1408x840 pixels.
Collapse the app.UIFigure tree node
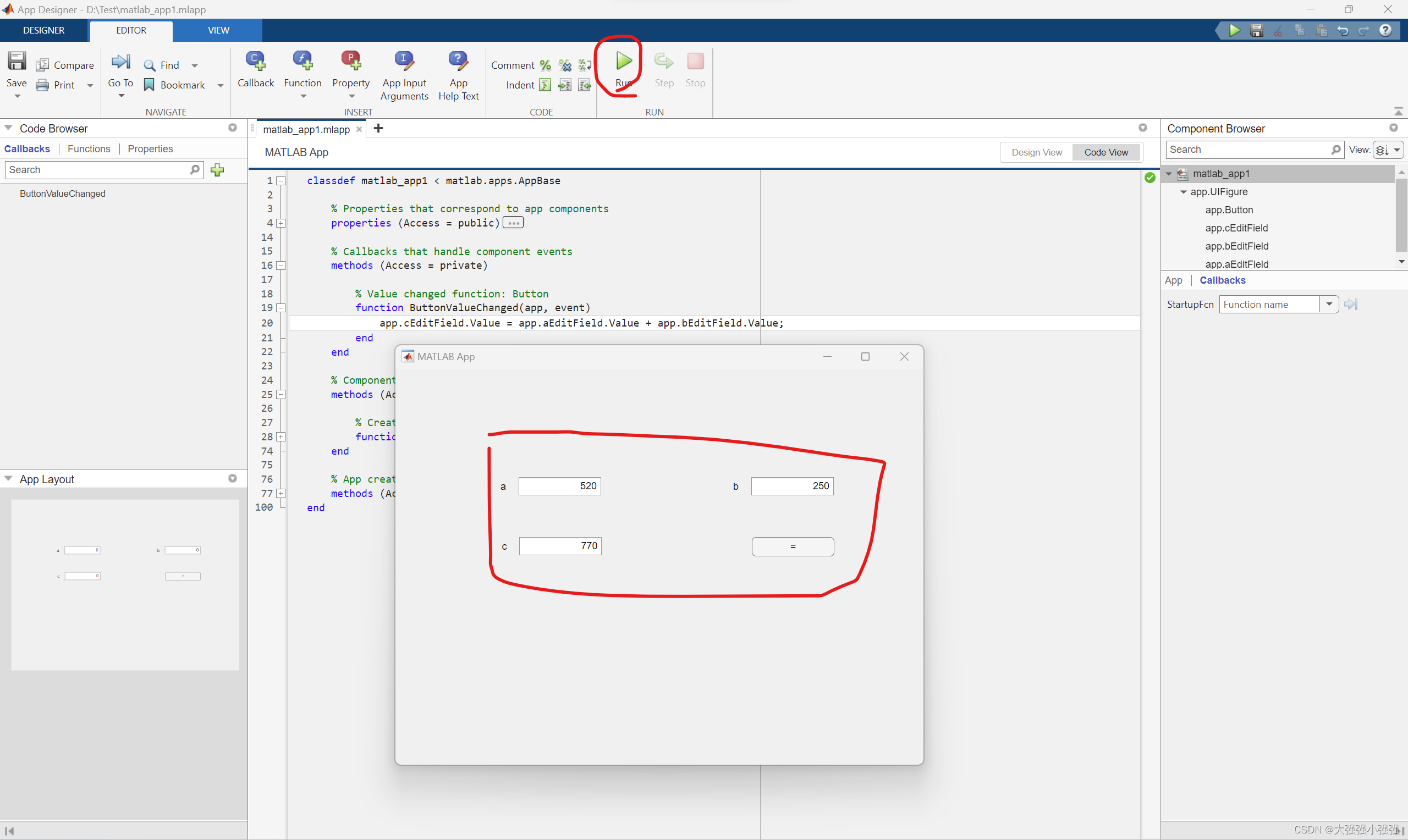point(1182,192)
